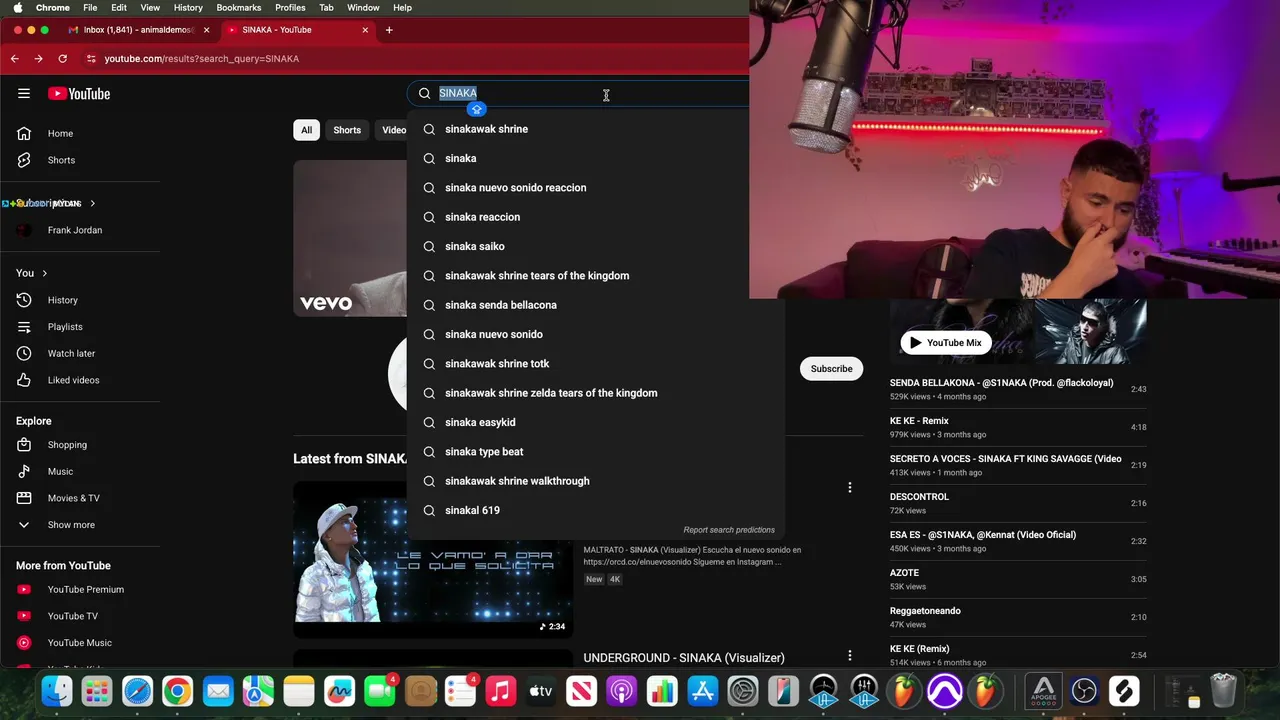The height and width of the screenshot is (720, 1280).
Task: Open the YouTube guide hamburger menu
Action: click(x=24, y=93)
